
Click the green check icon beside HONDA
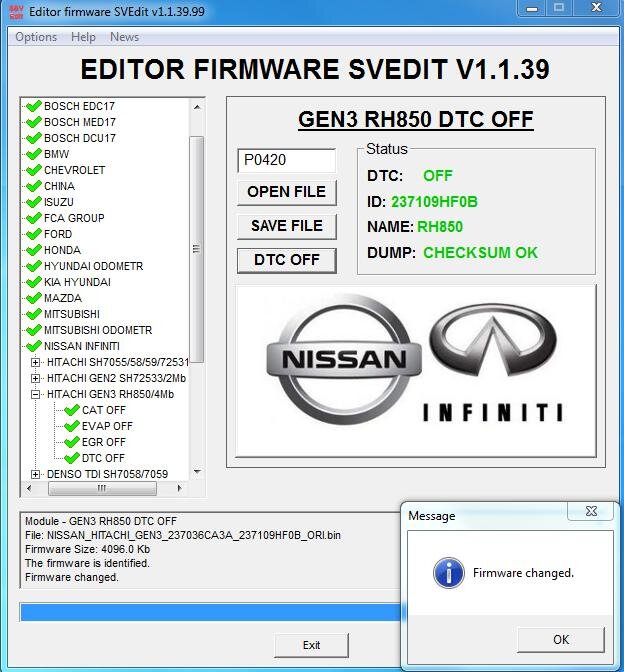(33, 249)
